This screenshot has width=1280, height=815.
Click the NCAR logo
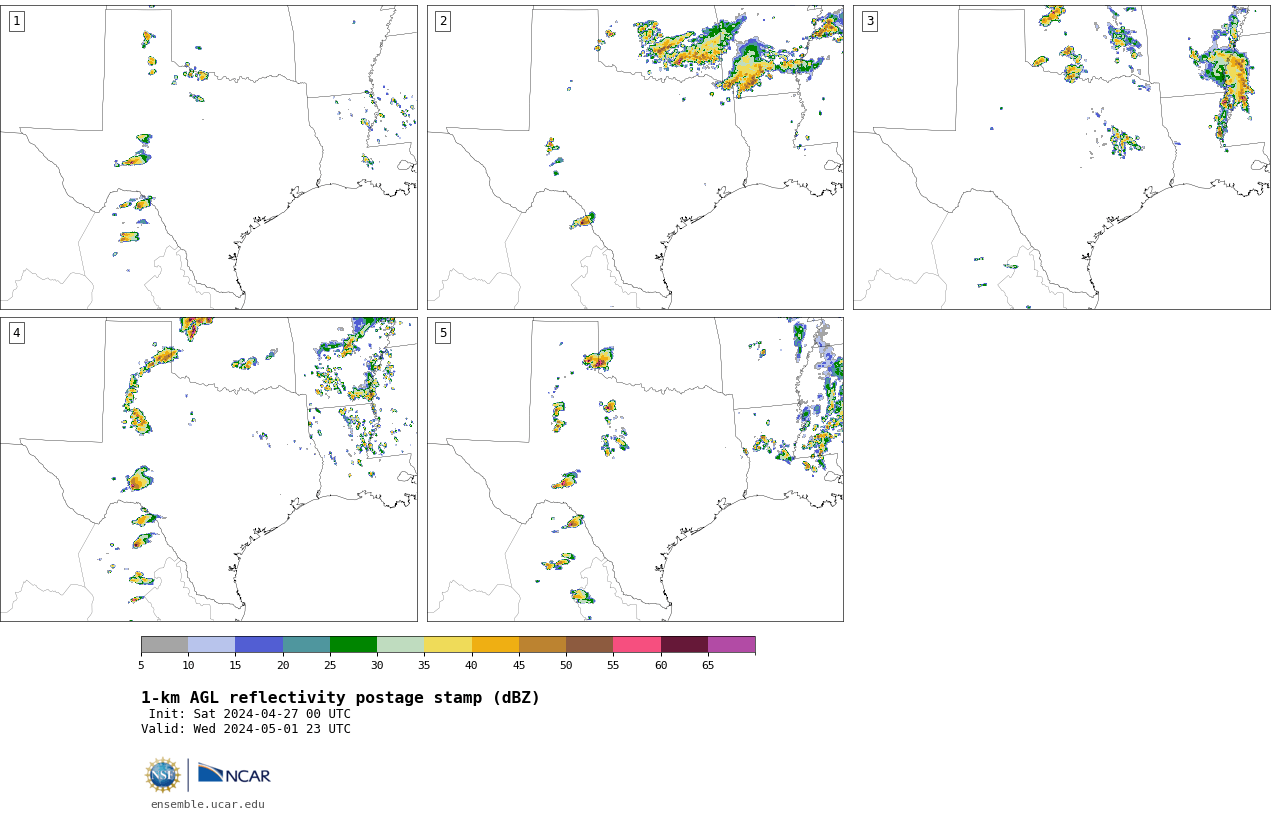(x=234, y=775)
